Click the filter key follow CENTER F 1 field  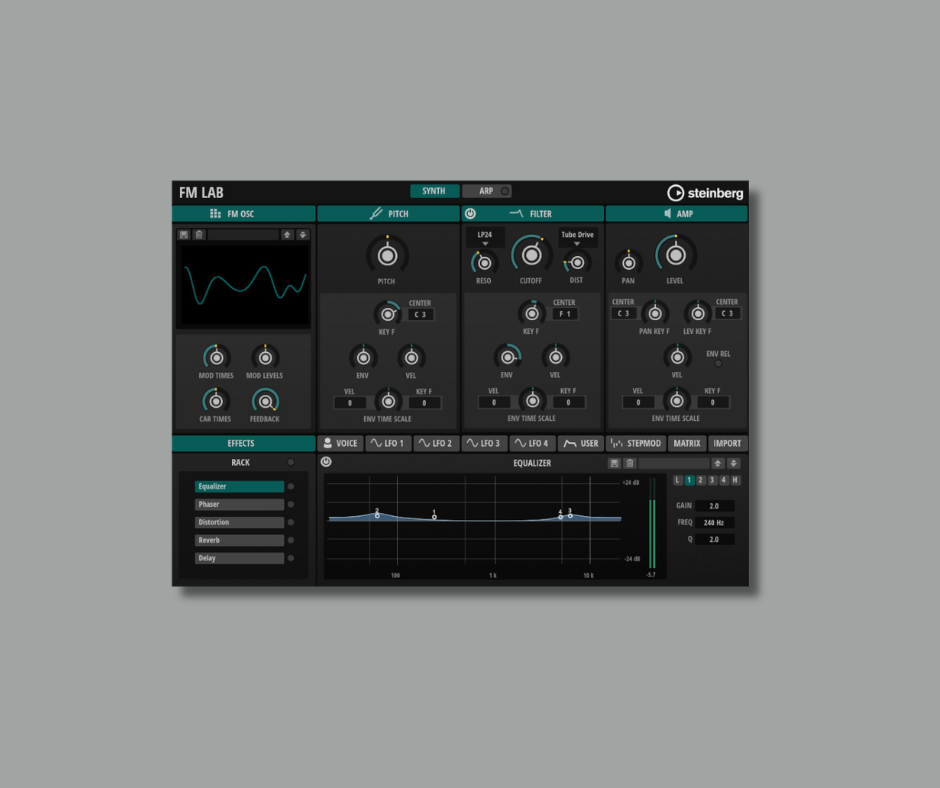pyautogui.click(x=565, y=314)
